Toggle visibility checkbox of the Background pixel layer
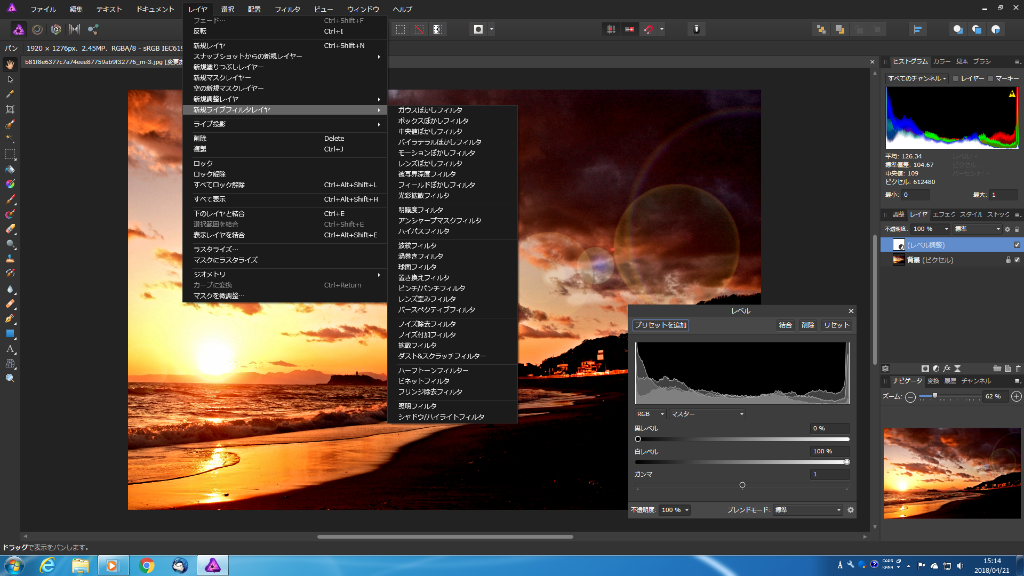Screen dimensions: 1024x576 point(1016,260)
